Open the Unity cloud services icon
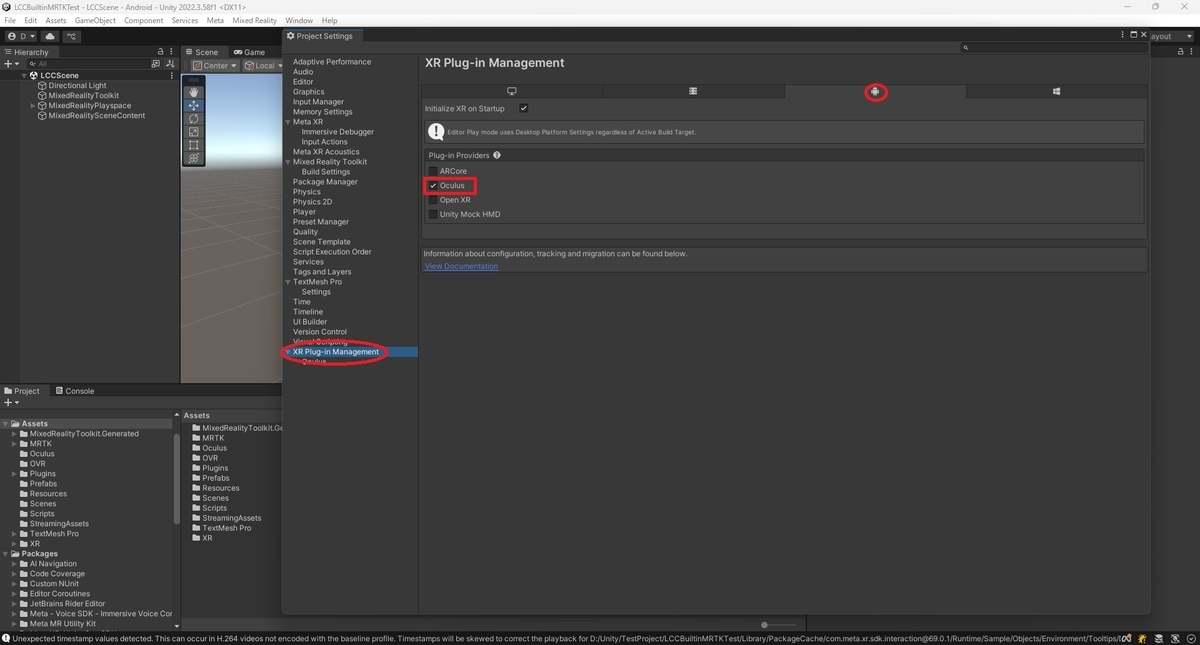The width and height of the screenshot is (1200, 645). 50,36
